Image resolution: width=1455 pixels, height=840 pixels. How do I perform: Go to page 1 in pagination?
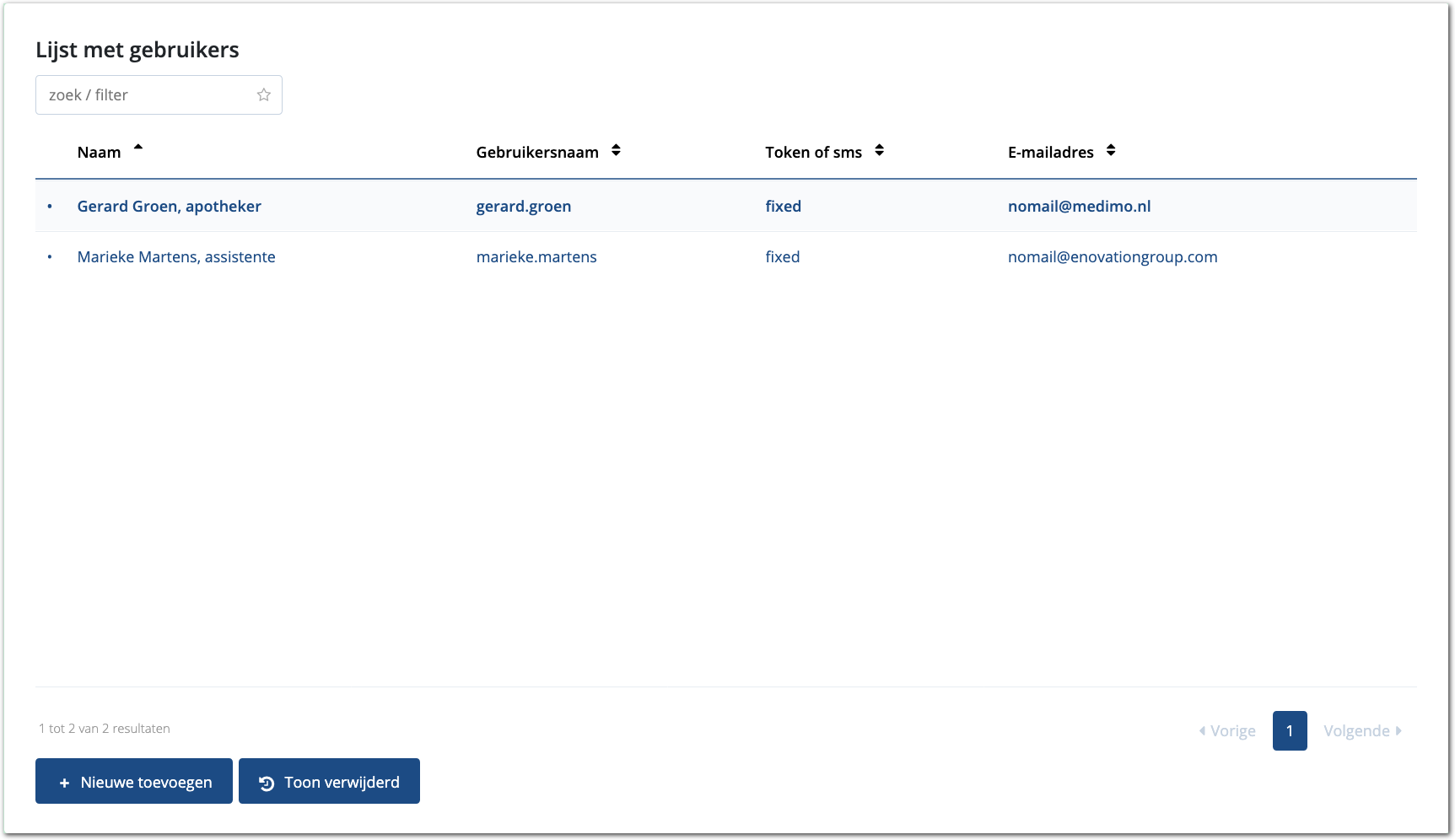pos(1289,731)
